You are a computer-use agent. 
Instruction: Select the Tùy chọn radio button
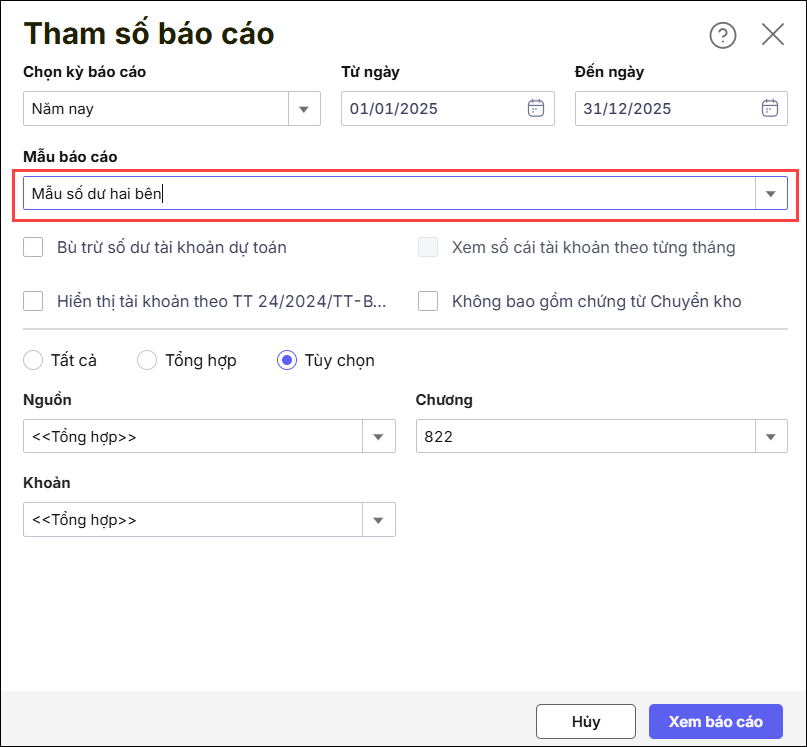point(287,360)
